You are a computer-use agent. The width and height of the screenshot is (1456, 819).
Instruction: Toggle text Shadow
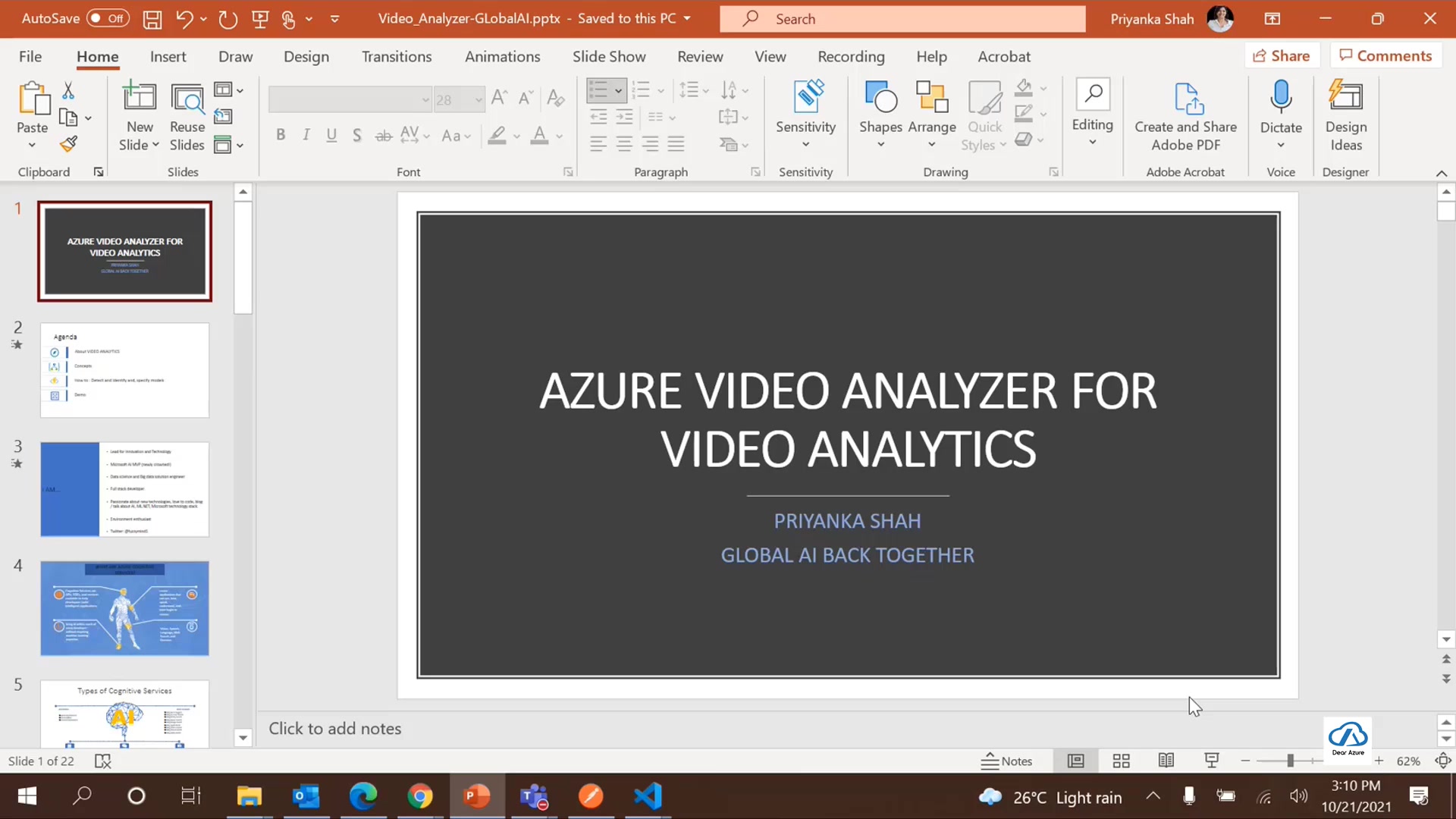356,135
